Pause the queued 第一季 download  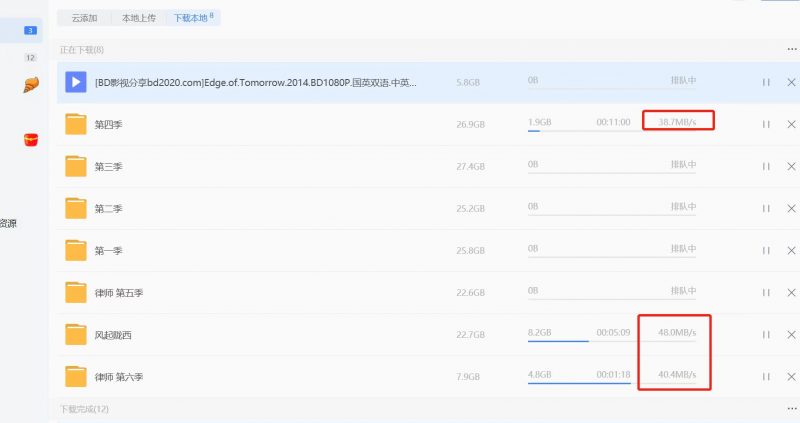click(x=766, y=250)
